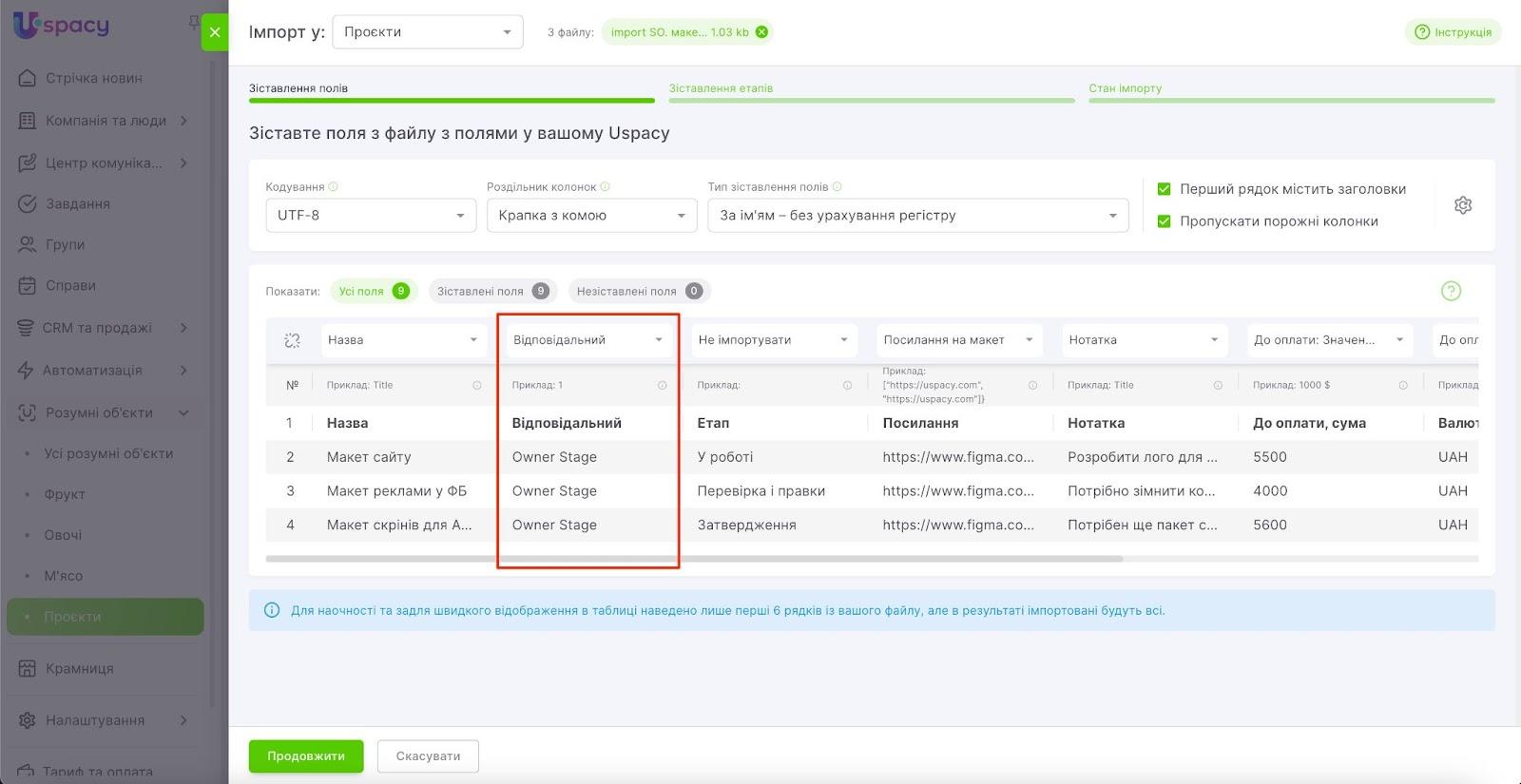1521x784 pixels.
Task: Click the Скасувати button
Action: 428,756
